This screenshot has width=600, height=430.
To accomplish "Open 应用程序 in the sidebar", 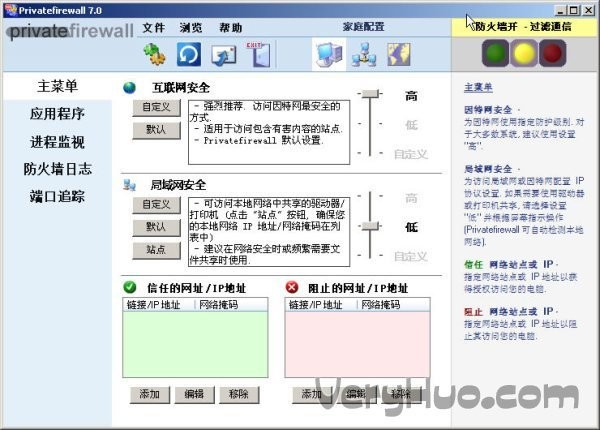I will point(57,114).
